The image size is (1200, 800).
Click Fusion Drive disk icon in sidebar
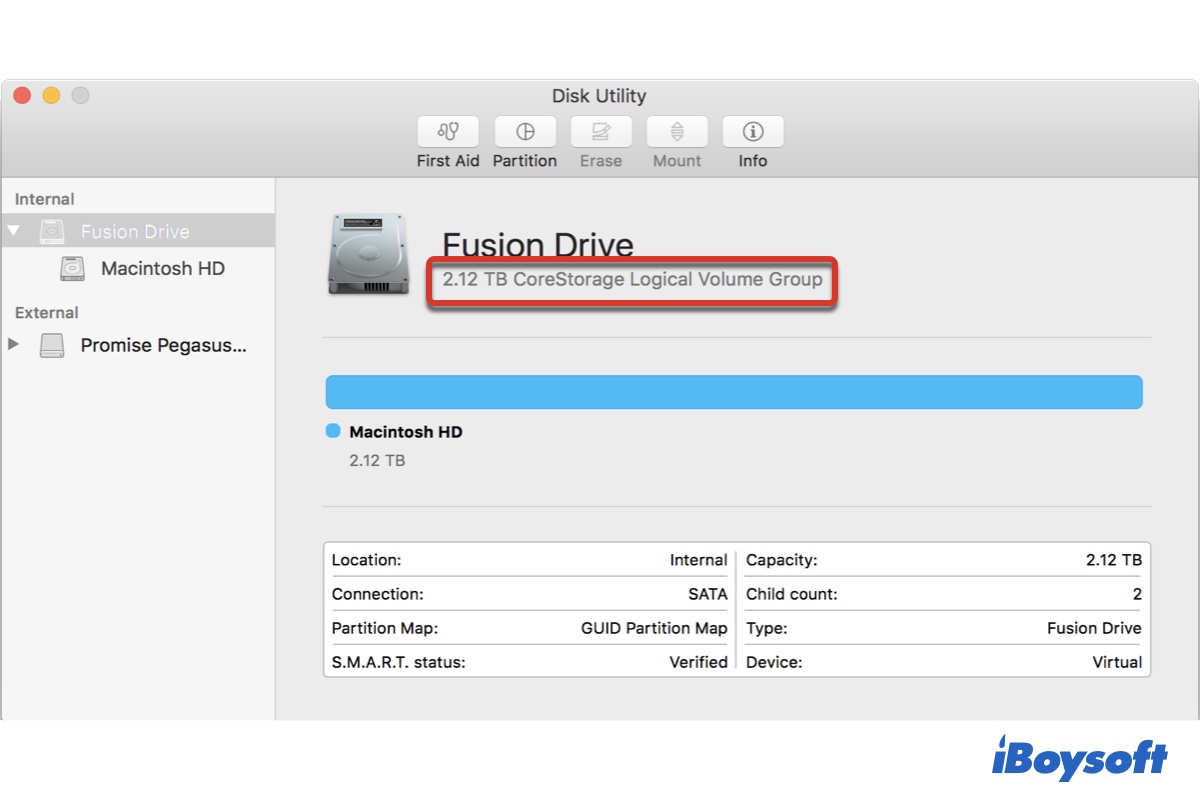tap(53, 232)
